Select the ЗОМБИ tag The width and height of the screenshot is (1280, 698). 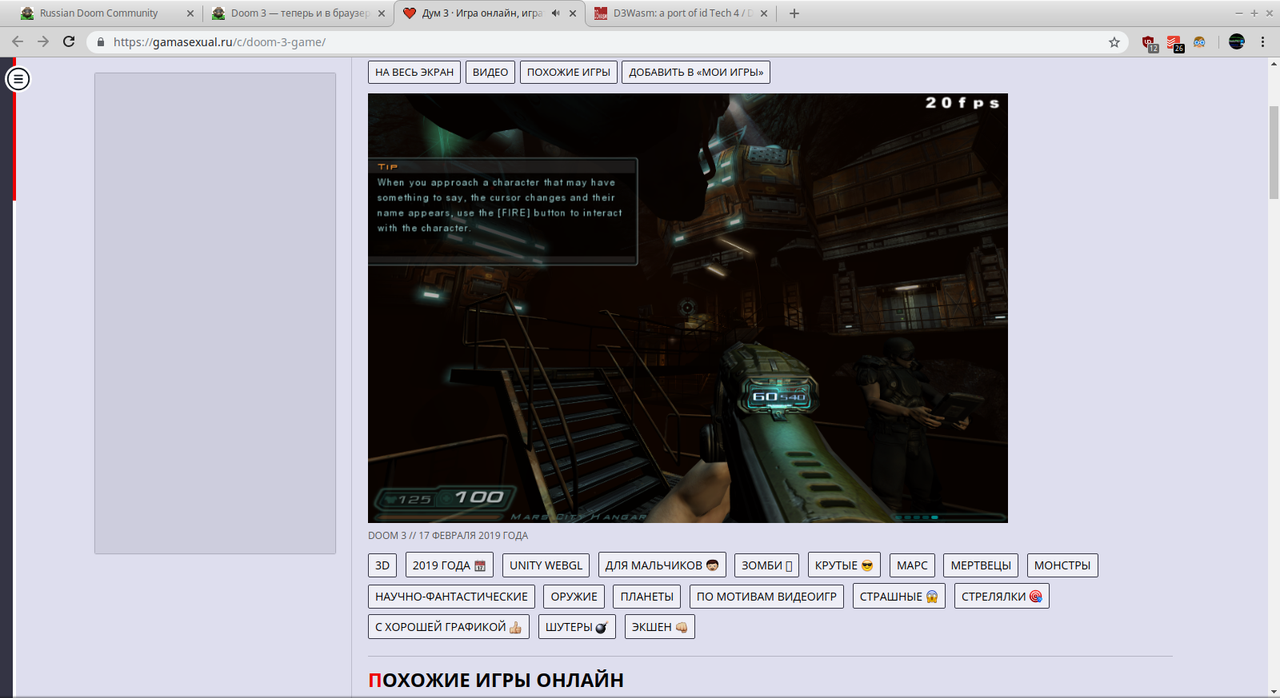point(767,565)
